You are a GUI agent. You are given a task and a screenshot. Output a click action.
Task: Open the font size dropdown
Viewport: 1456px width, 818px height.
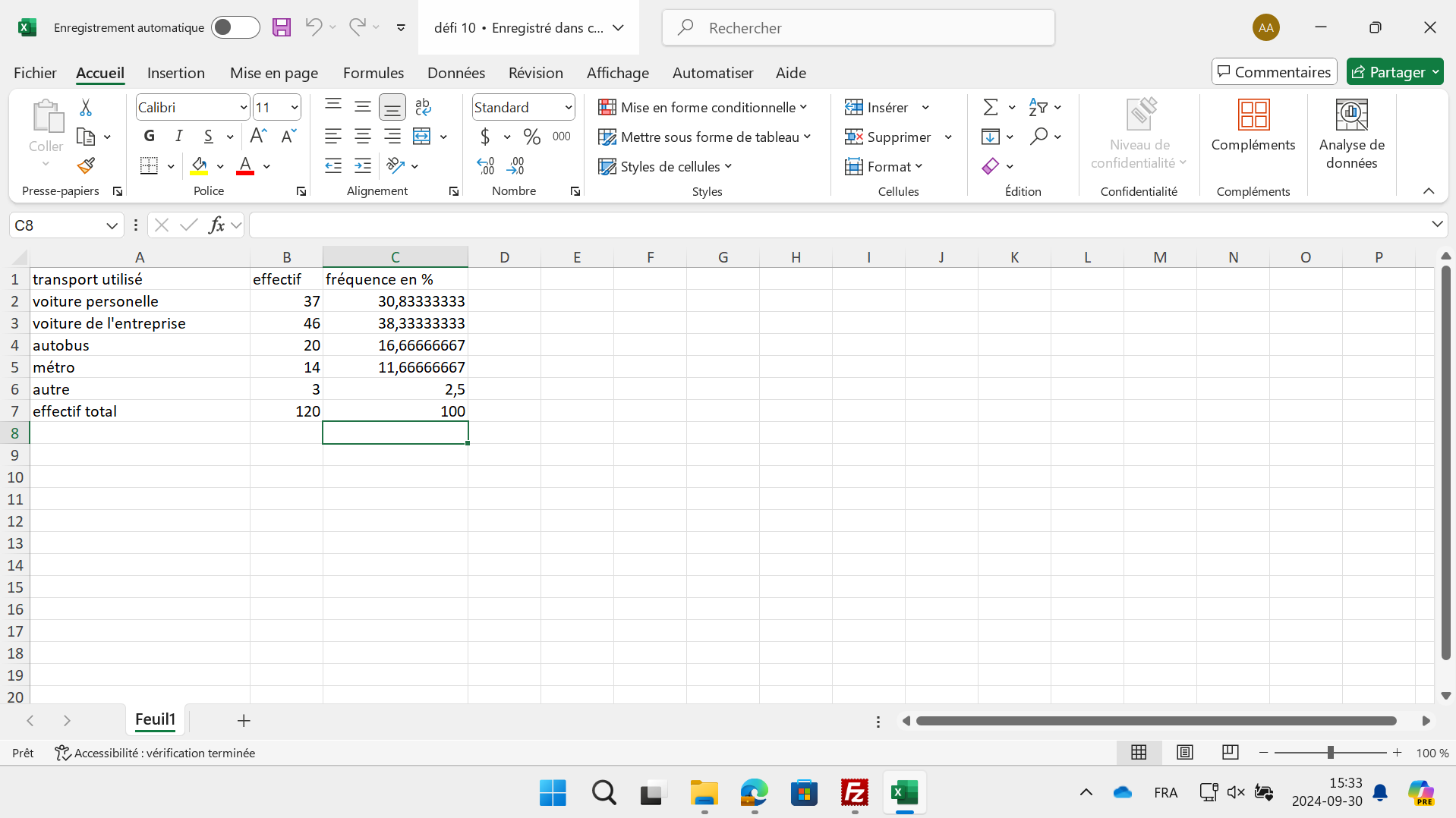[x=295, y=108]
